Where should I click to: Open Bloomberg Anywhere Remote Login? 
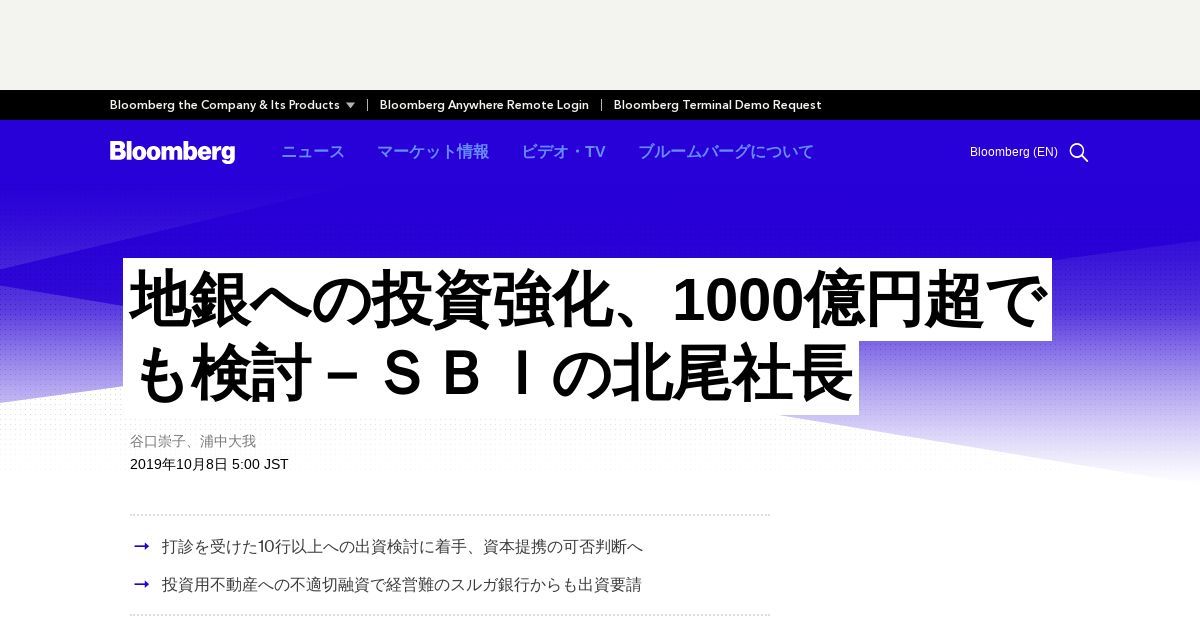click(x=484, y=105)
